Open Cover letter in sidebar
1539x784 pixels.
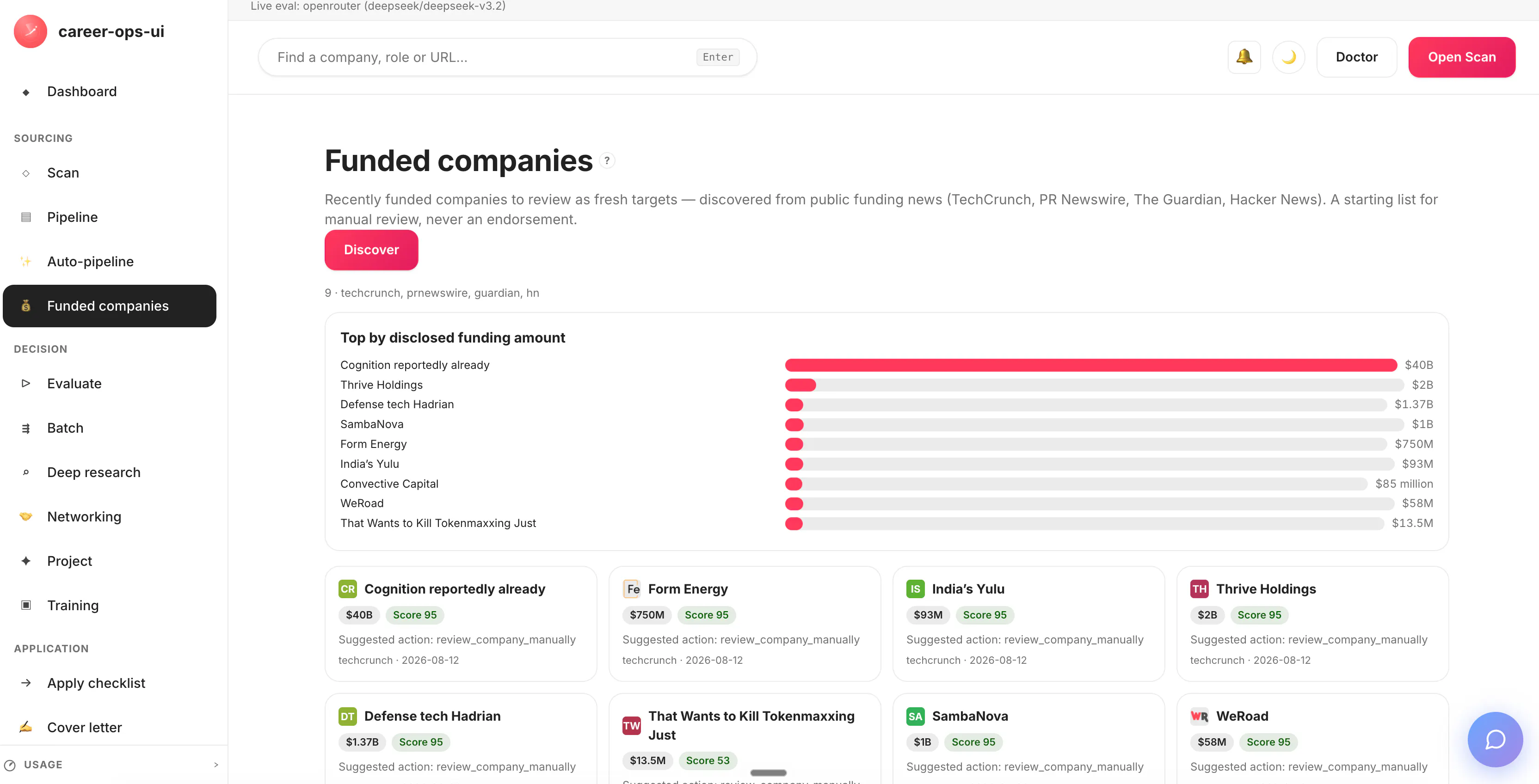tap(109, 727)
